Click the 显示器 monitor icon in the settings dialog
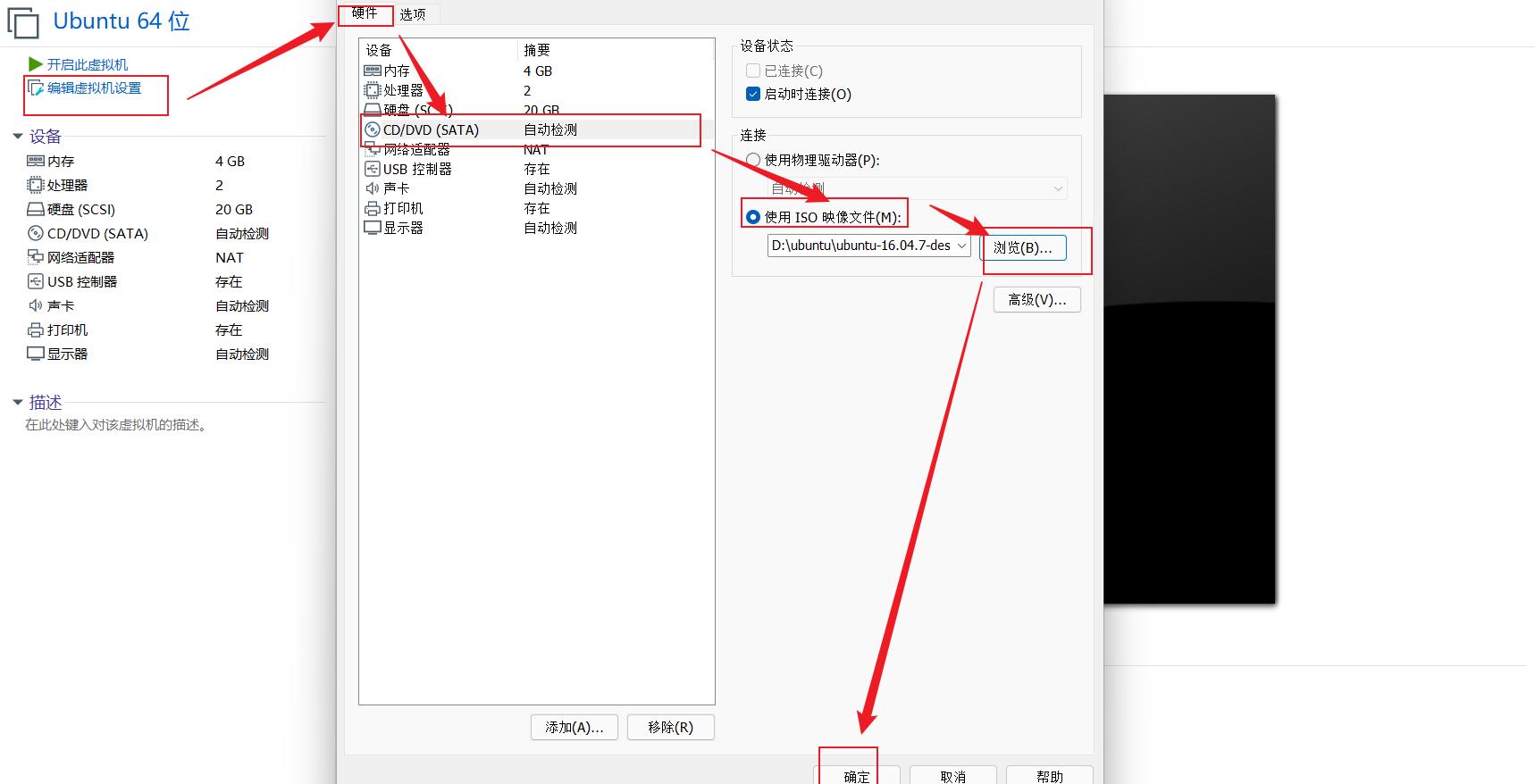 click(373, 228)
